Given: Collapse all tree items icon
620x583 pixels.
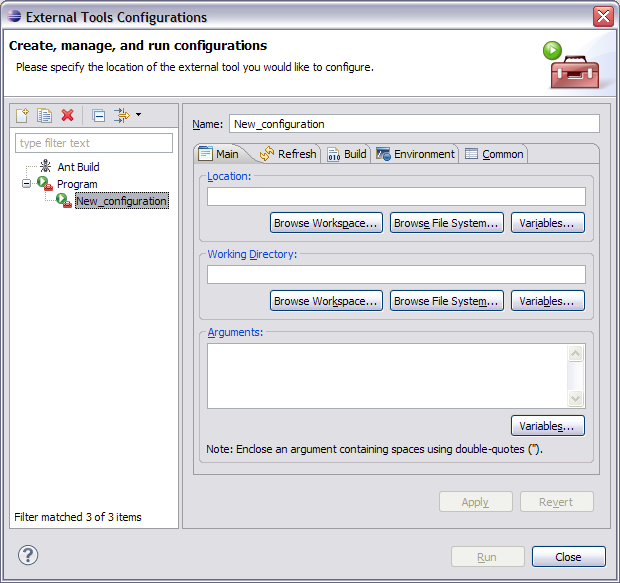Looking at the screenshot, I should [98, 115].
